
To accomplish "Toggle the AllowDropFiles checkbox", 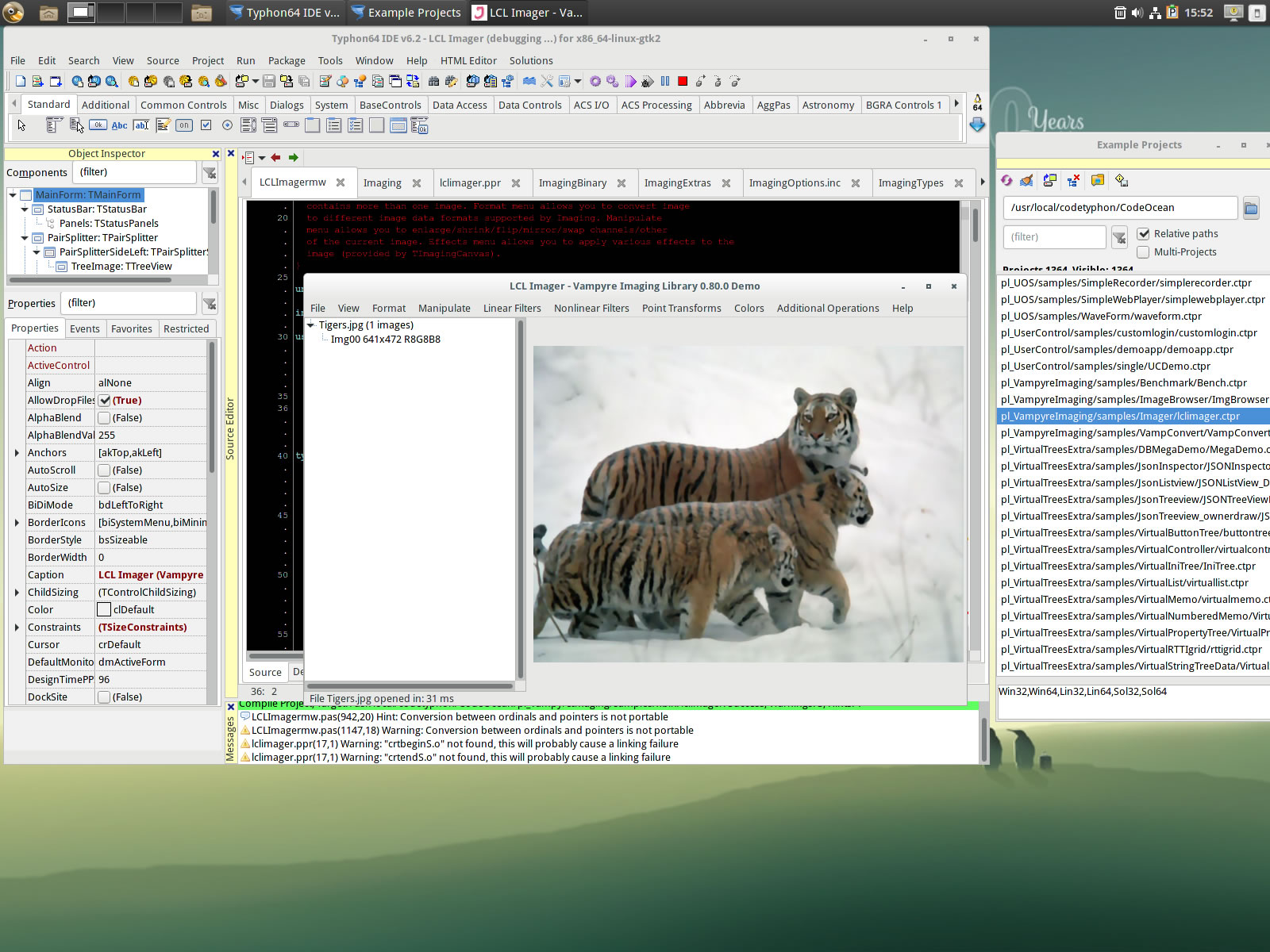I will click(x=104, y=400).
